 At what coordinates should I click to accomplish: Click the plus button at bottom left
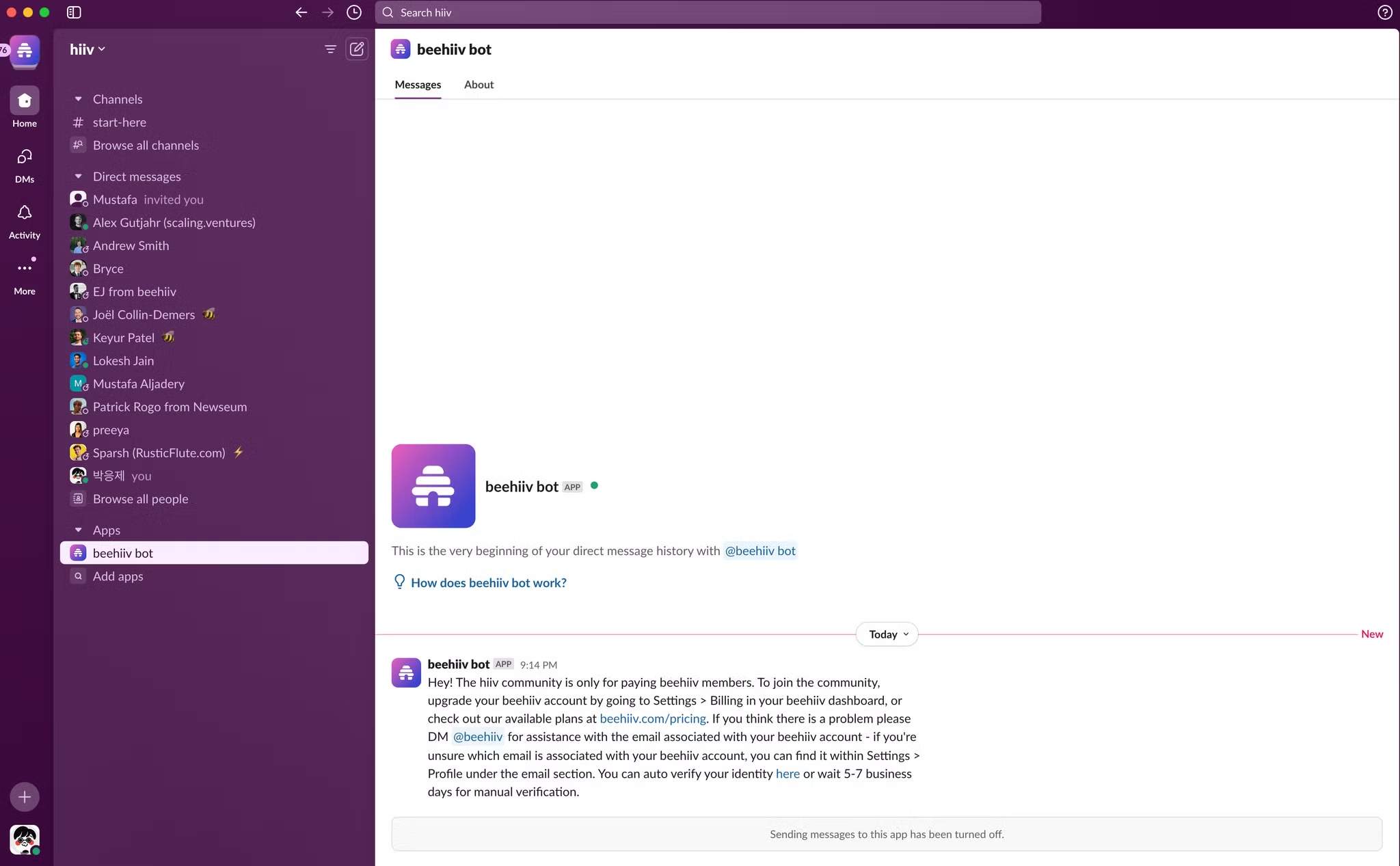25,797
